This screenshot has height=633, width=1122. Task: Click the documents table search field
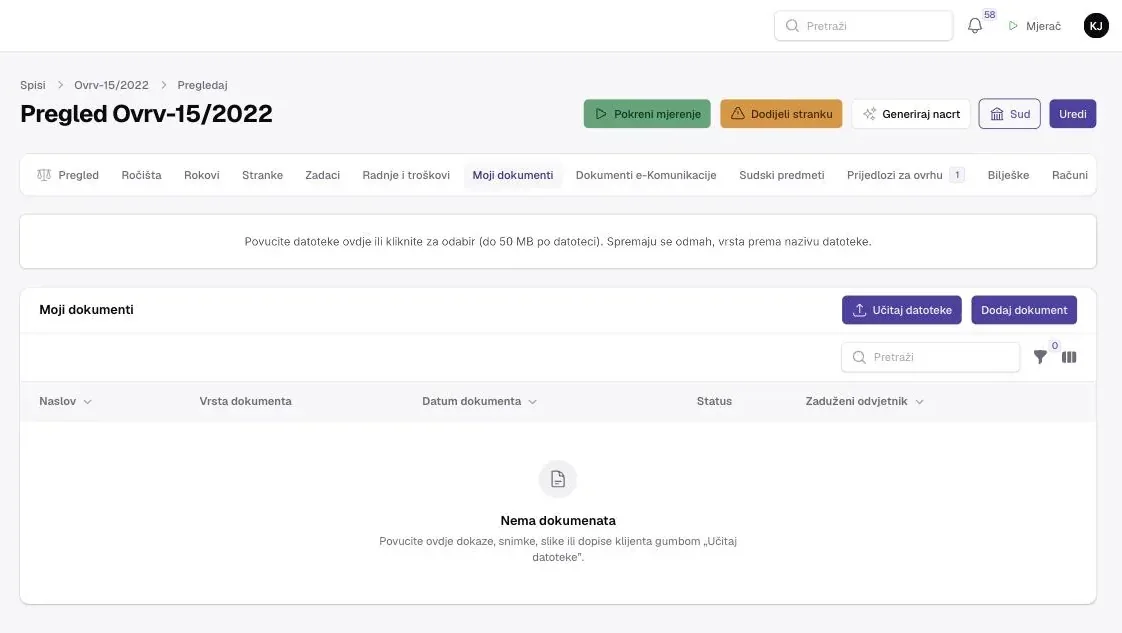point(930,357)
